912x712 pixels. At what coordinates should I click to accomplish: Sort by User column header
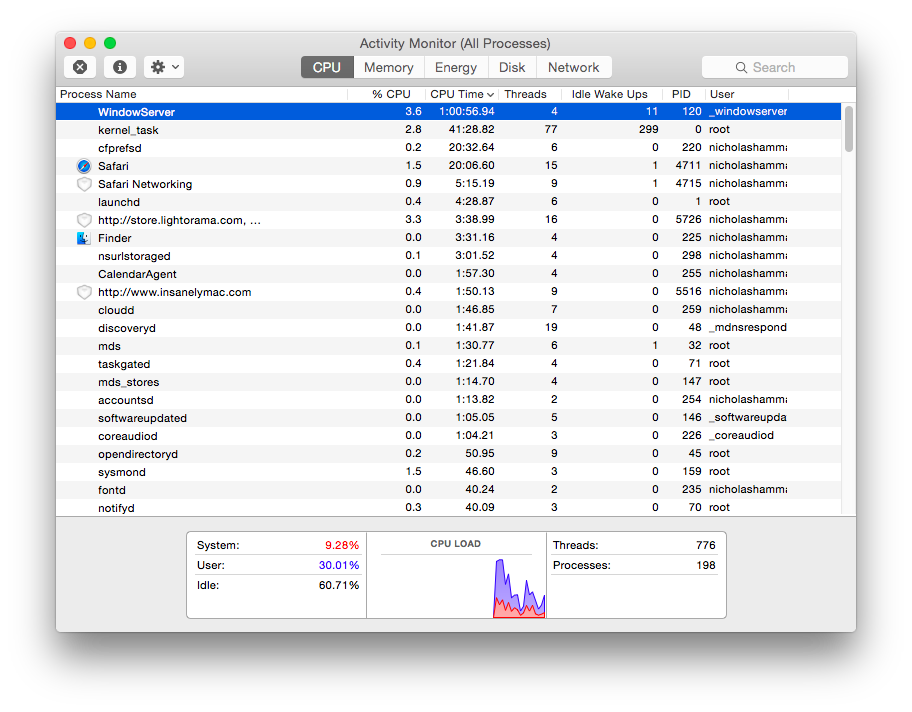[x=747, y=94]
